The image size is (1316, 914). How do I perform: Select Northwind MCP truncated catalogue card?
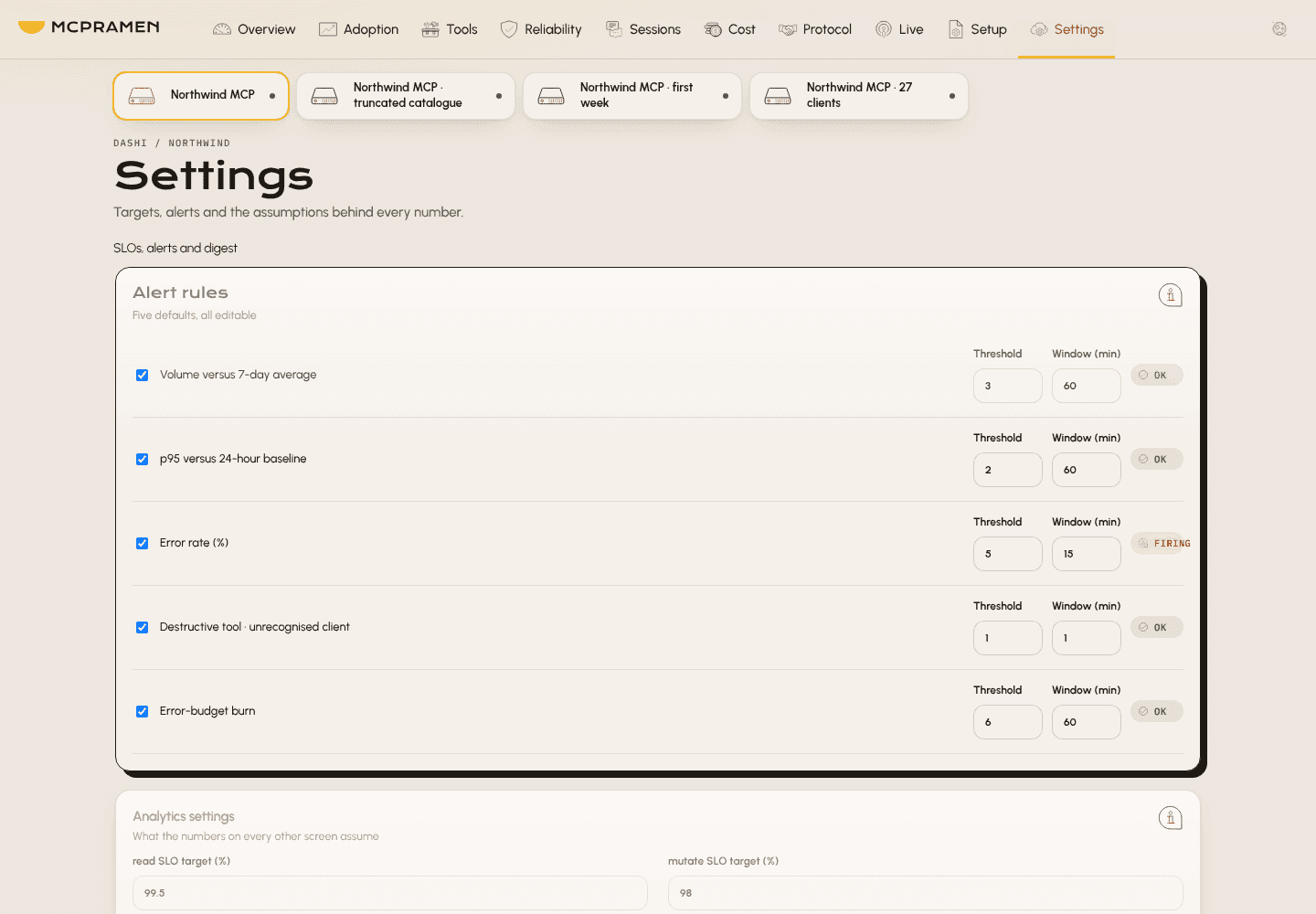pos(406,96)
